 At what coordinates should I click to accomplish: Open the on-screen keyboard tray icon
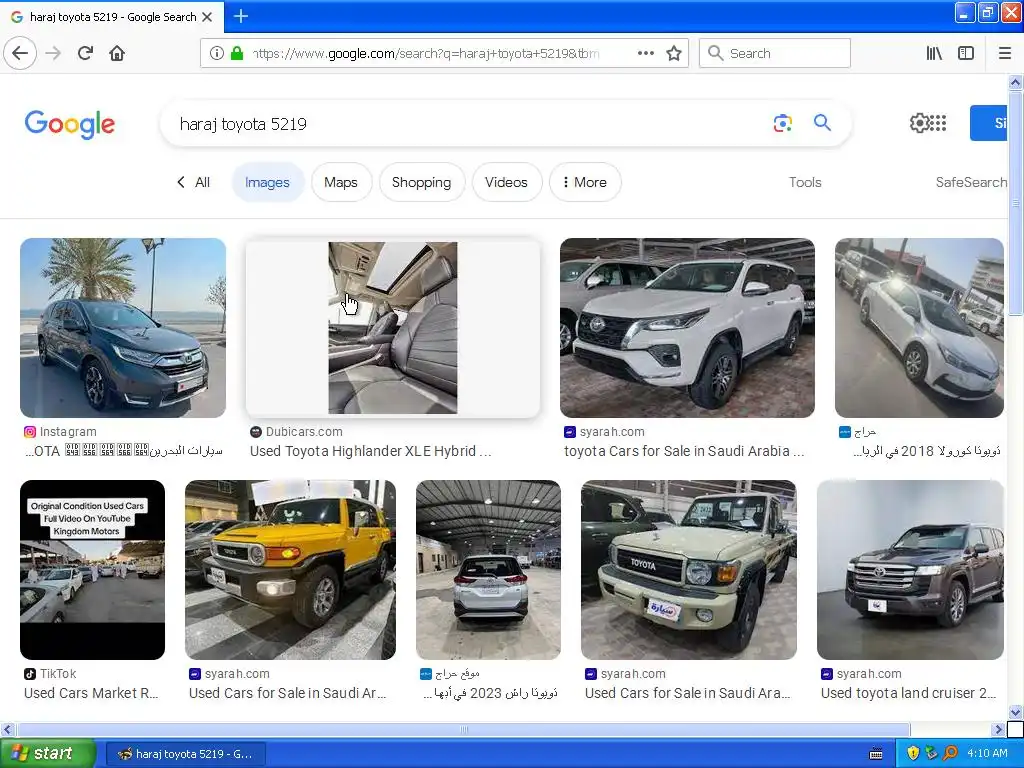(876, 754)
